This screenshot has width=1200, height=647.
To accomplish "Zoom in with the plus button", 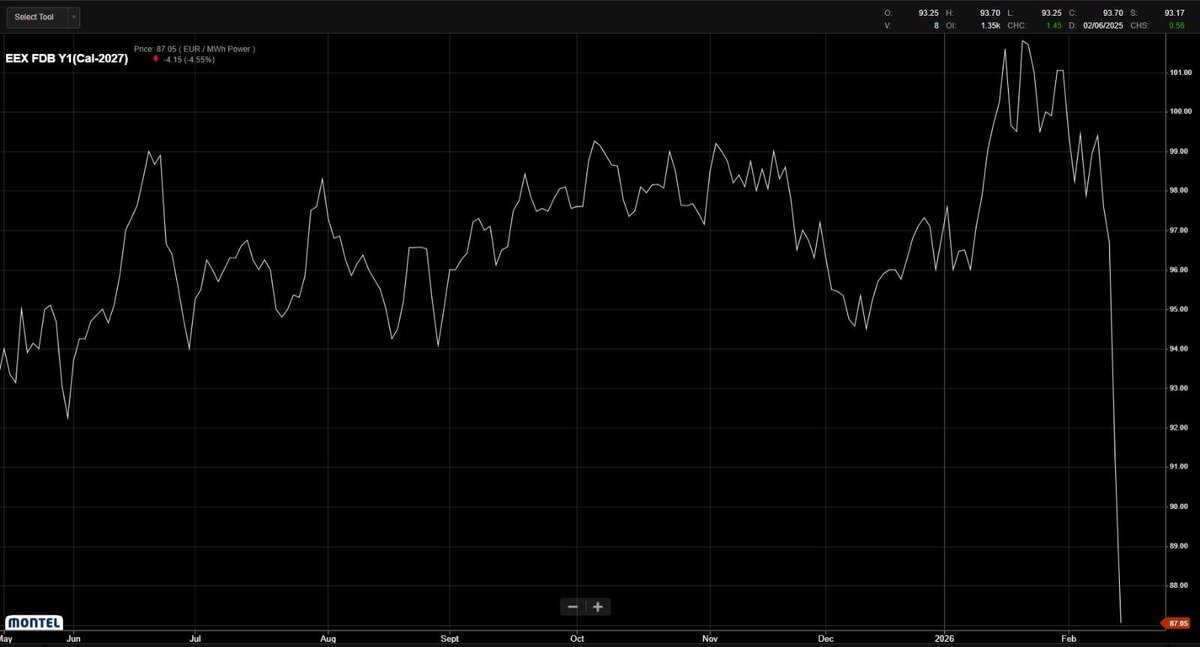I will [597, 606].
